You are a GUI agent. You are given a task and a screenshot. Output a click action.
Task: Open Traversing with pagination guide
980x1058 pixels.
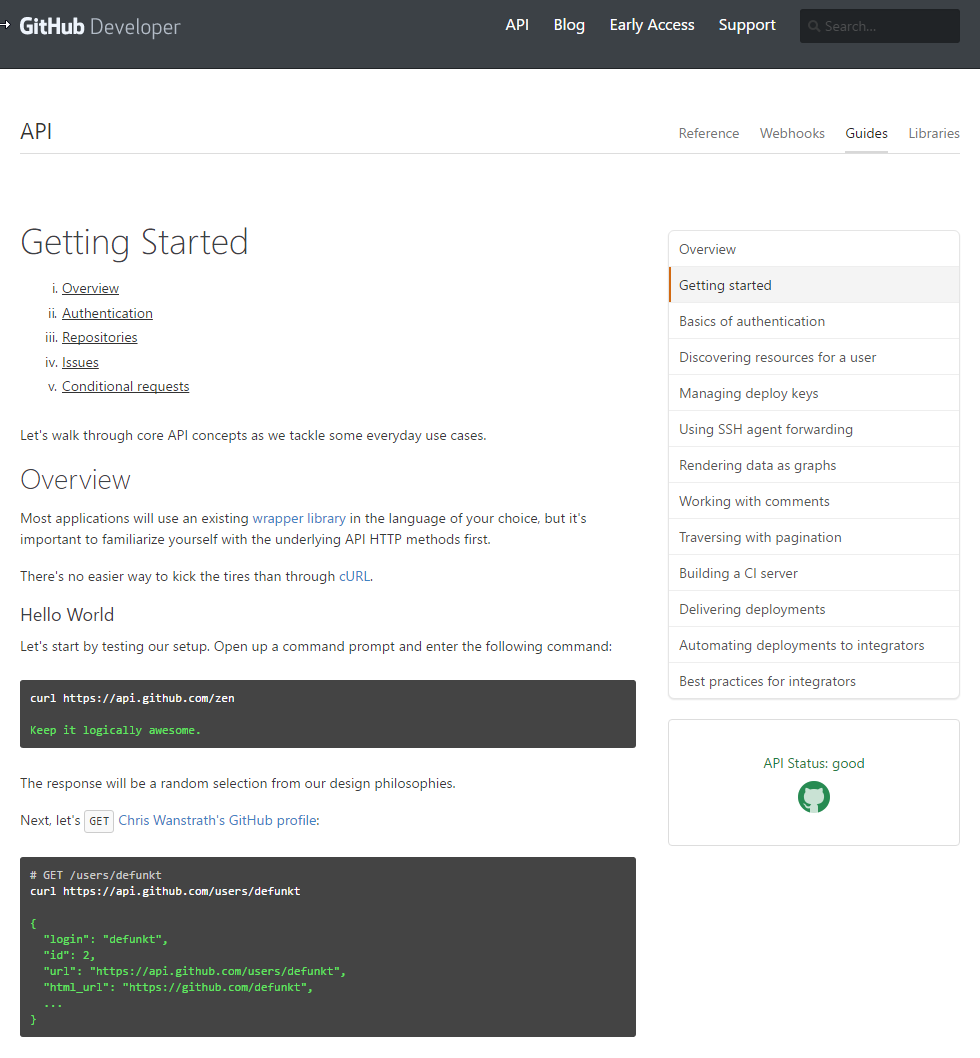pos(813,537)
